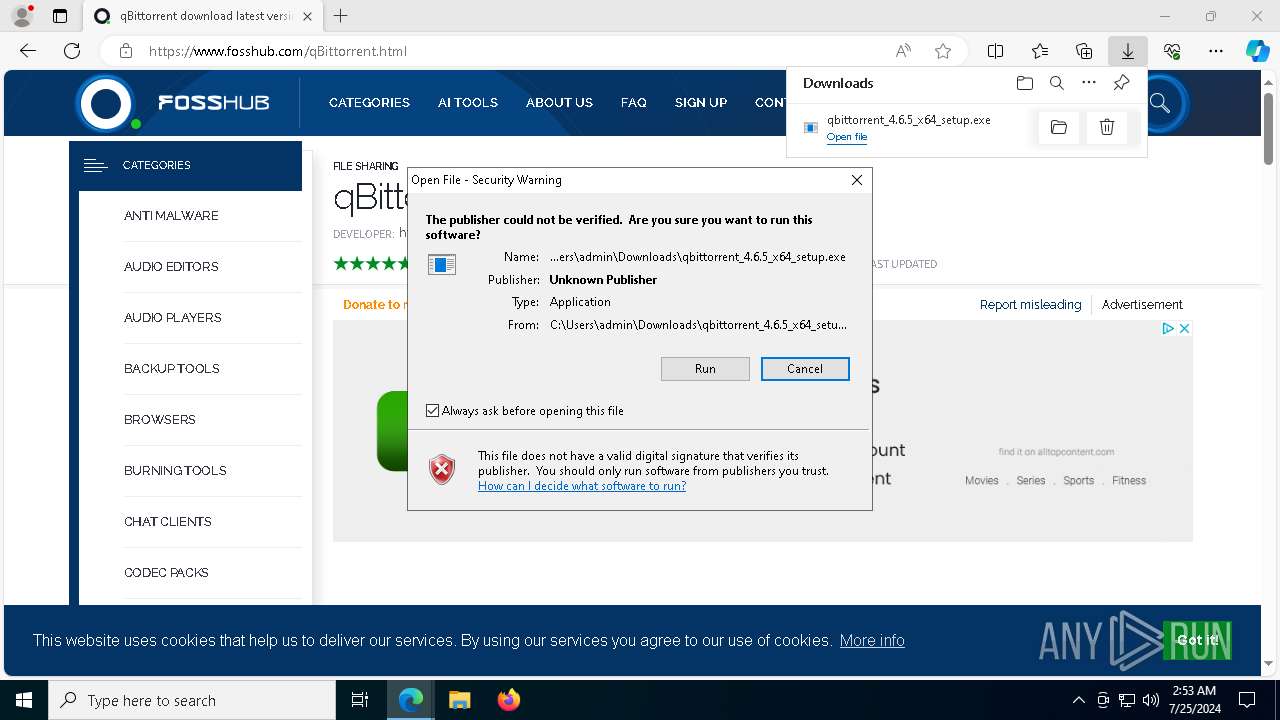Pin the Downloads panel
Image resolution: width=1280 pixels, height=720 pixels.
tap(1121, 83)
